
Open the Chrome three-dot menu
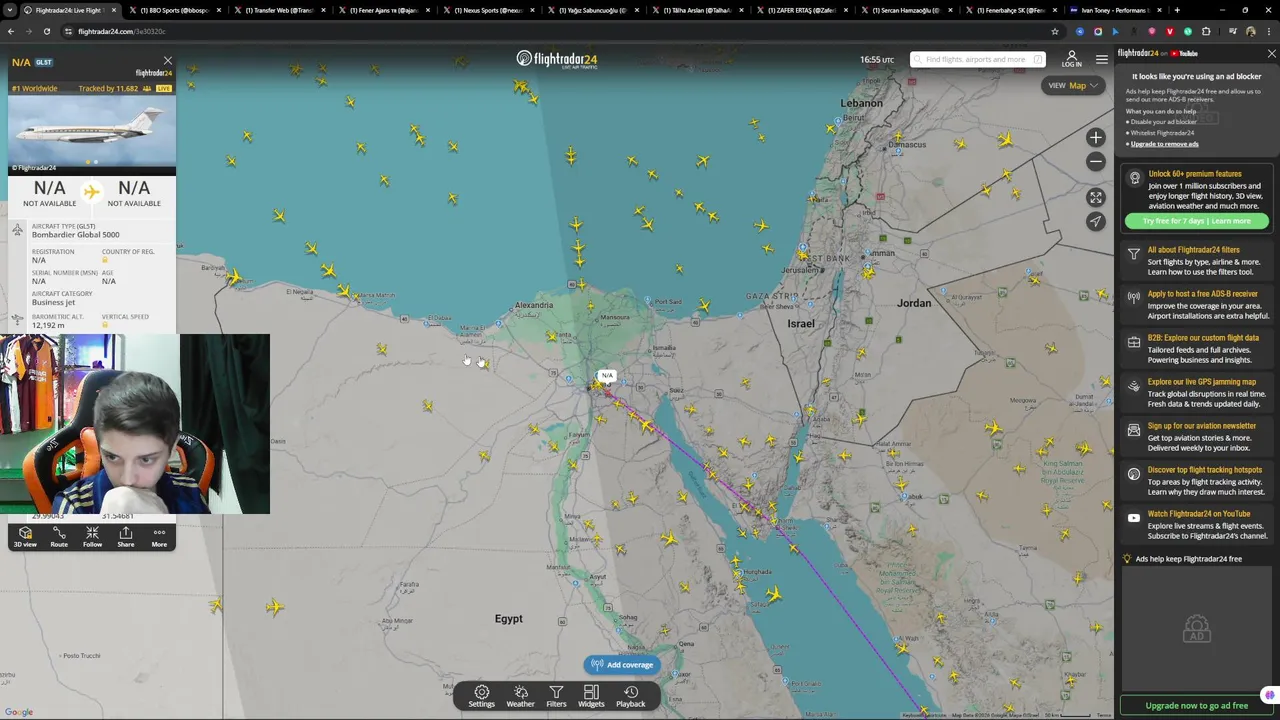[x=1268, y=31]
